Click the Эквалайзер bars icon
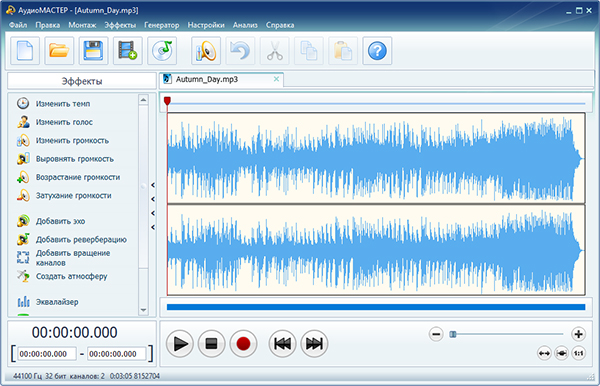600x386 pixels. coord(23,302)
